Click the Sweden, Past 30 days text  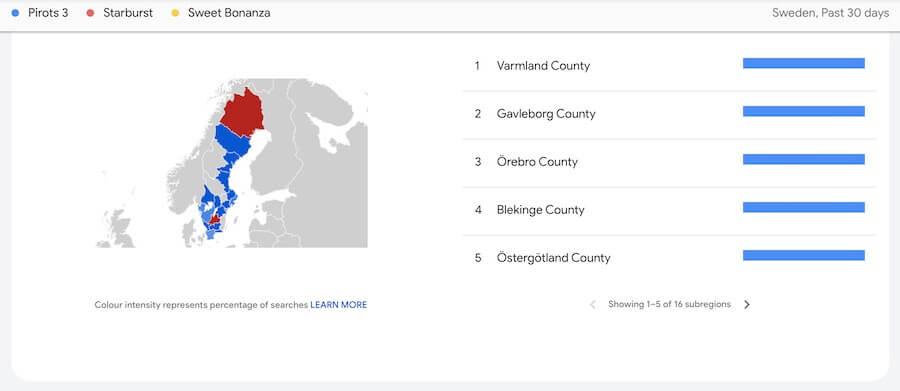click(x=831, y=13)
